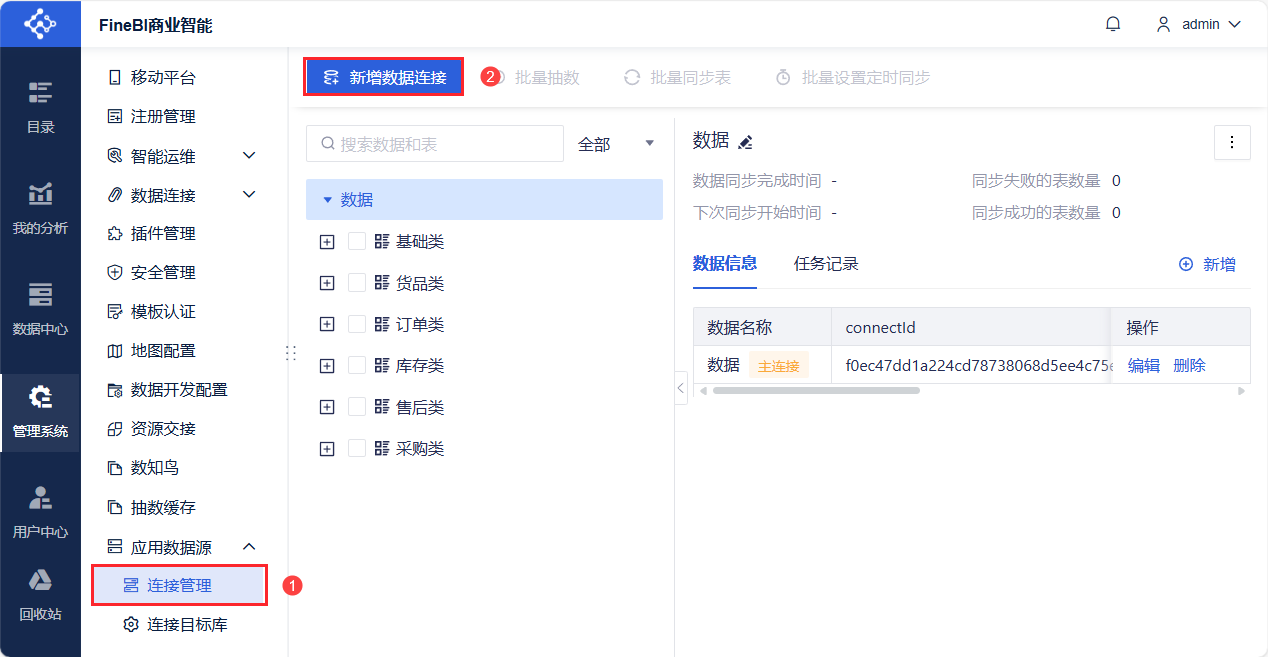
Task: Open 连接目标库 menu item
Action: [x=186, y=625]
